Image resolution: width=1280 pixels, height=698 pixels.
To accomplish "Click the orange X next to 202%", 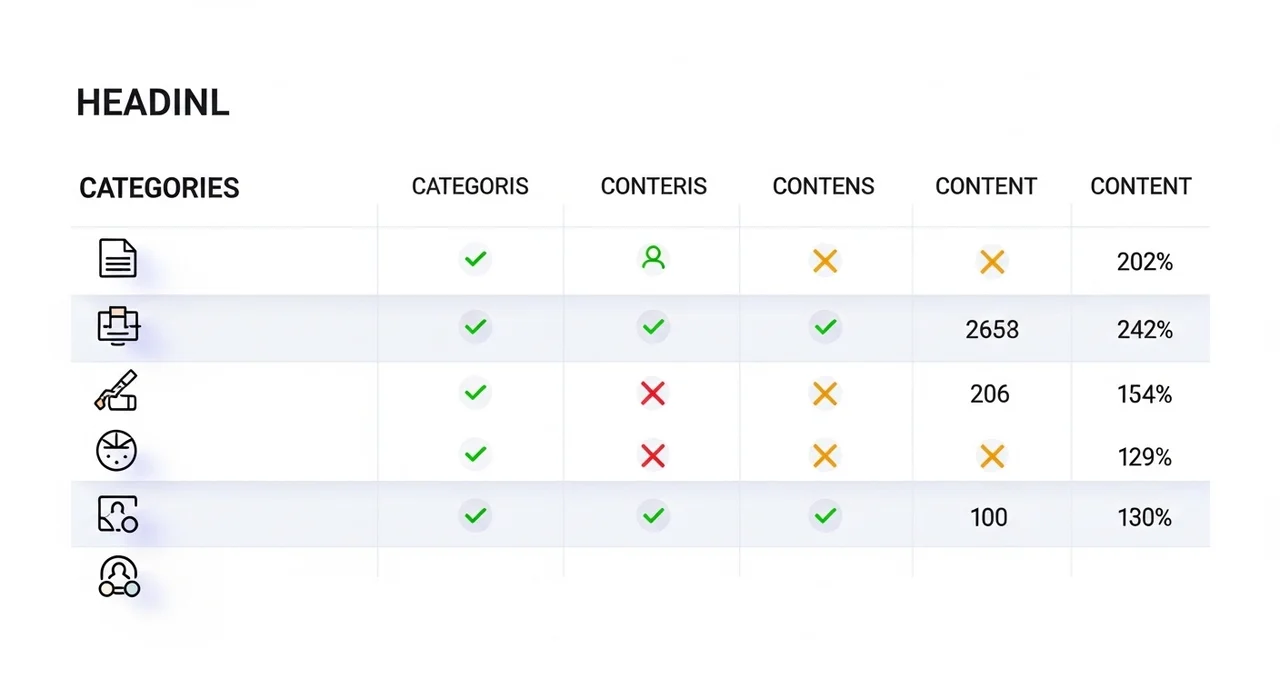I will coord(992,262).
